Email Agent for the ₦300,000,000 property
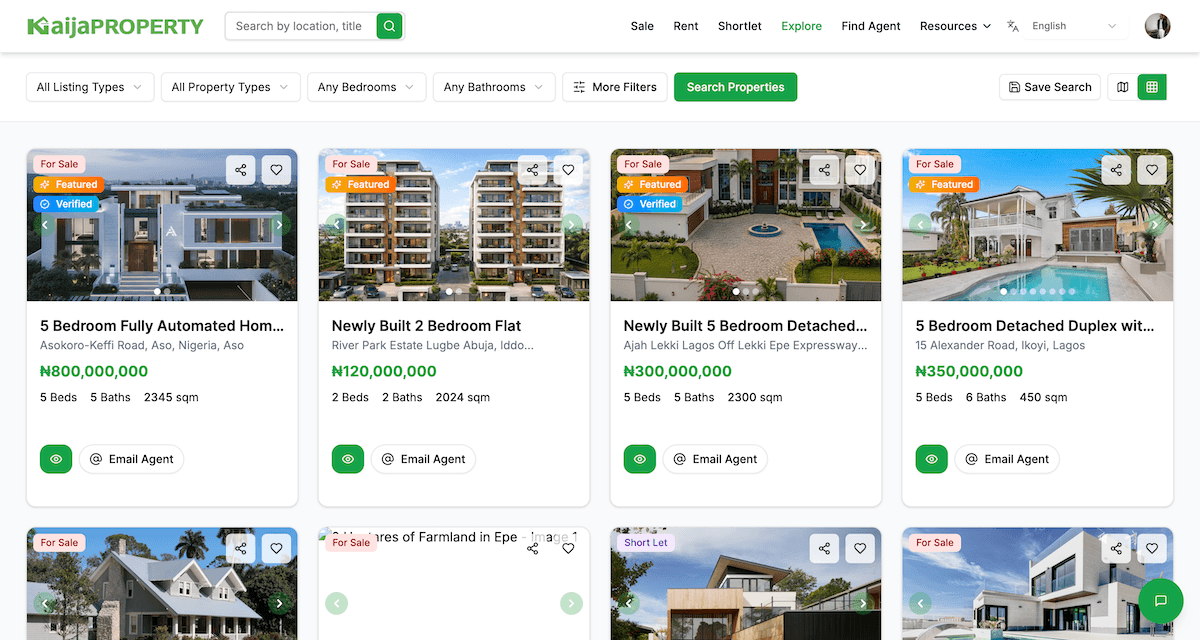1200x640 pixels. 715,459
